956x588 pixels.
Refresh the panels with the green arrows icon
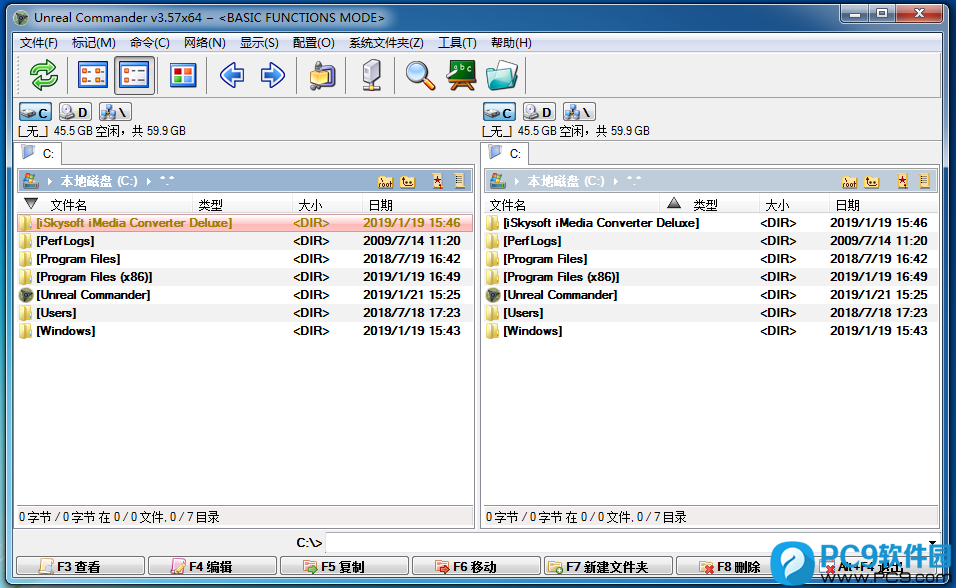[44, 76]
